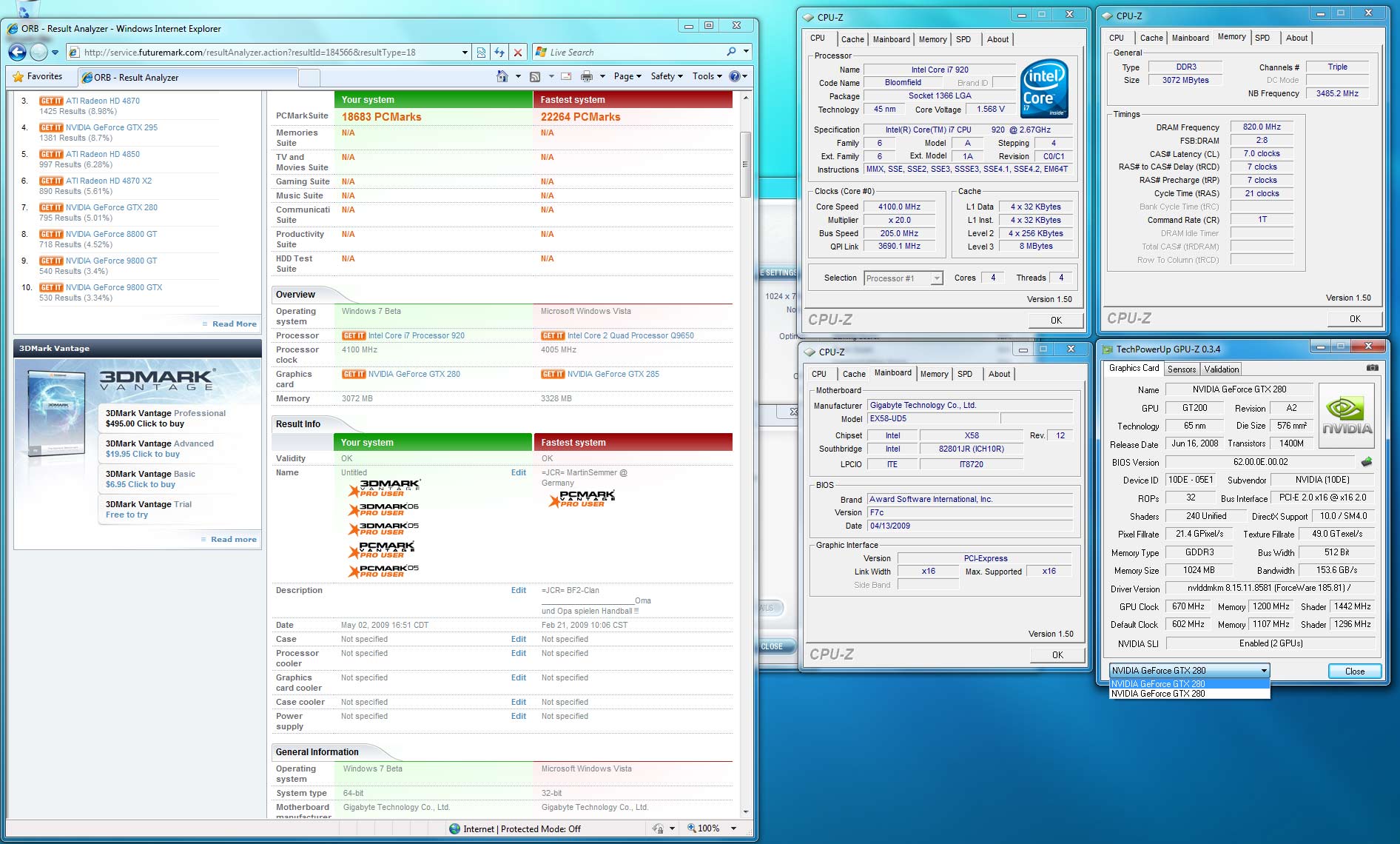Click the Edit link next to Description
Screen dimensions: 1400x844
click(519, 590)
